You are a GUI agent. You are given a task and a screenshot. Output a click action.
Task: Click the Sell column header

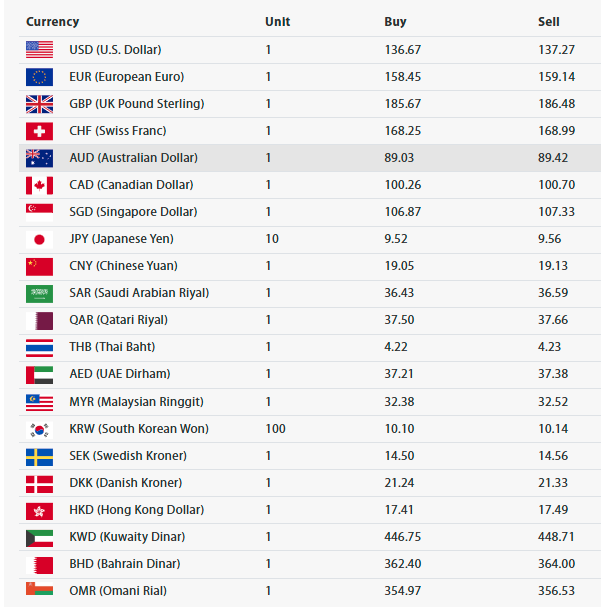point(549,22)
